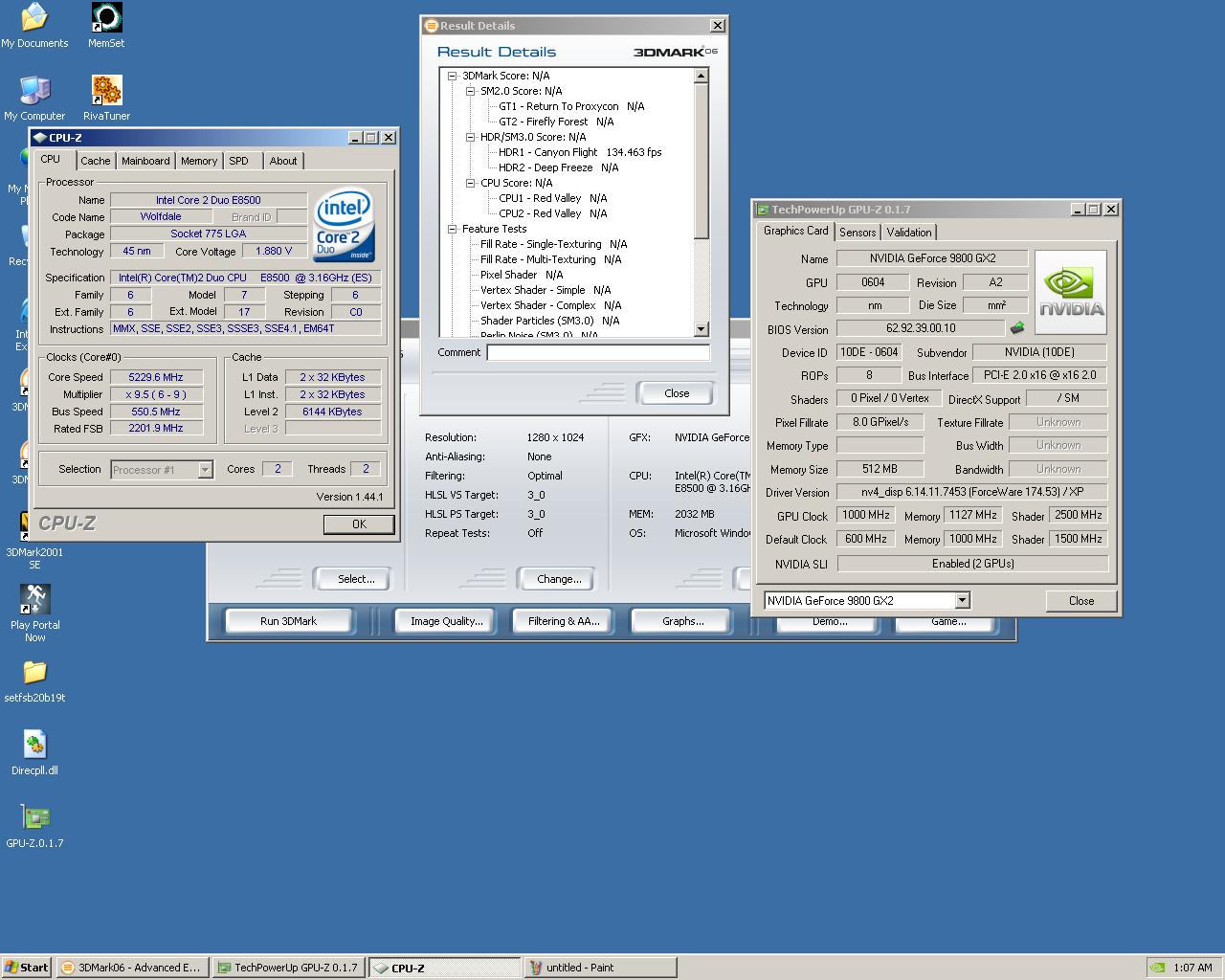Select Pixel Shader feature test row
Image resolution: width=1225 pixels, height=980 pixels.
click(522, 275)
